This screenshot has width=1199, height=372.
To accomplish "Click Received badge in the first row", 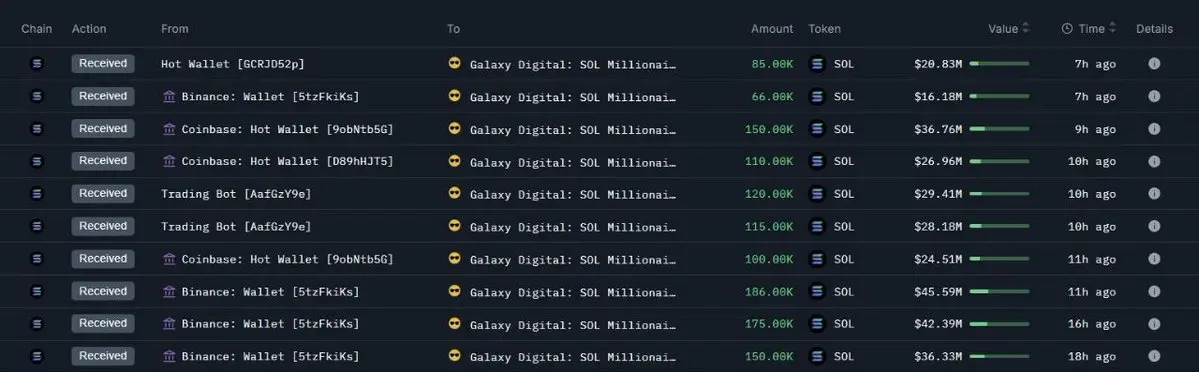I will coord(103,64).
